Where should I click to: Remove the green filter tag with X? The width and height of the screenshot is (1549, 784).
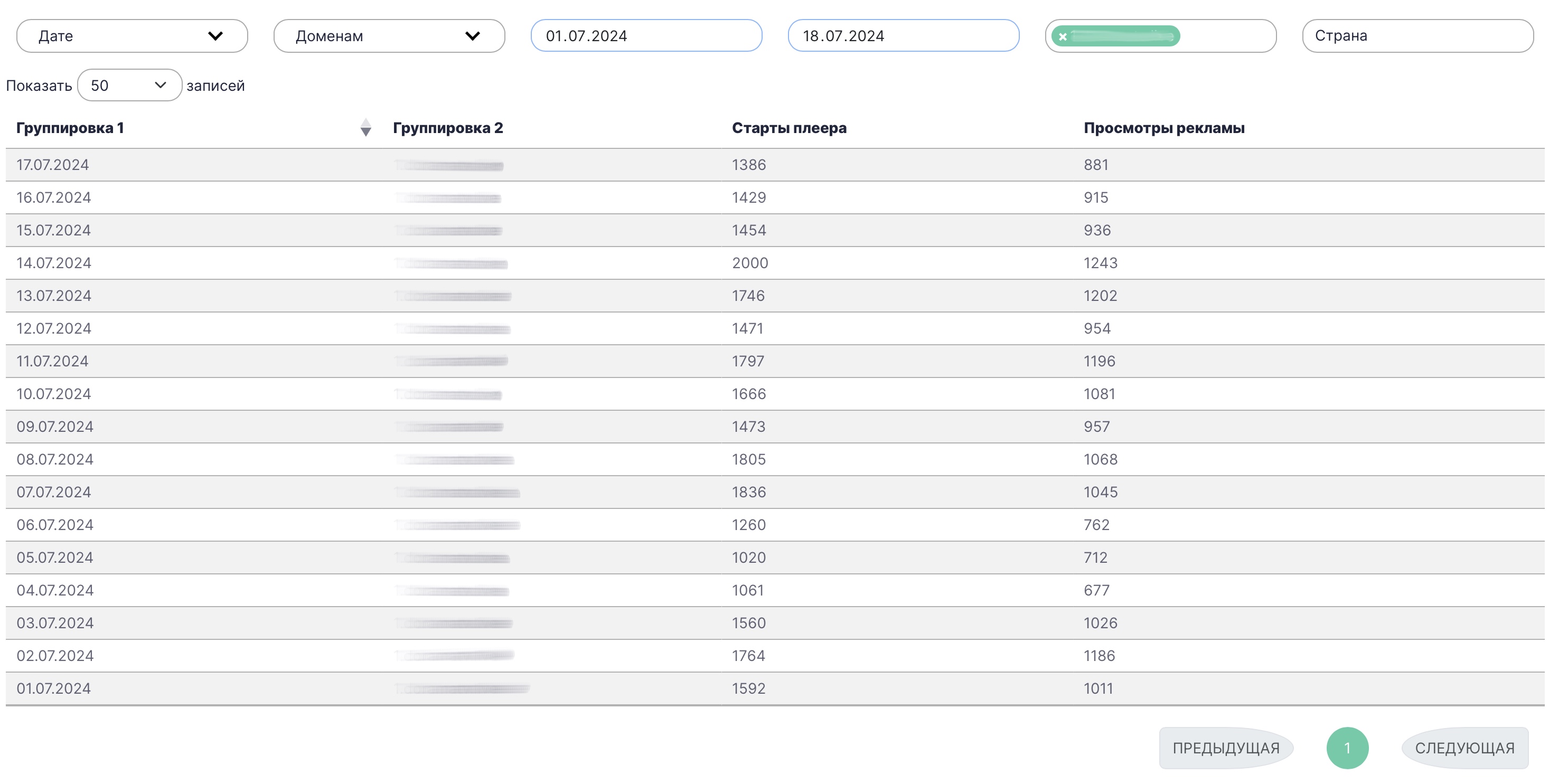point(1063,36)
